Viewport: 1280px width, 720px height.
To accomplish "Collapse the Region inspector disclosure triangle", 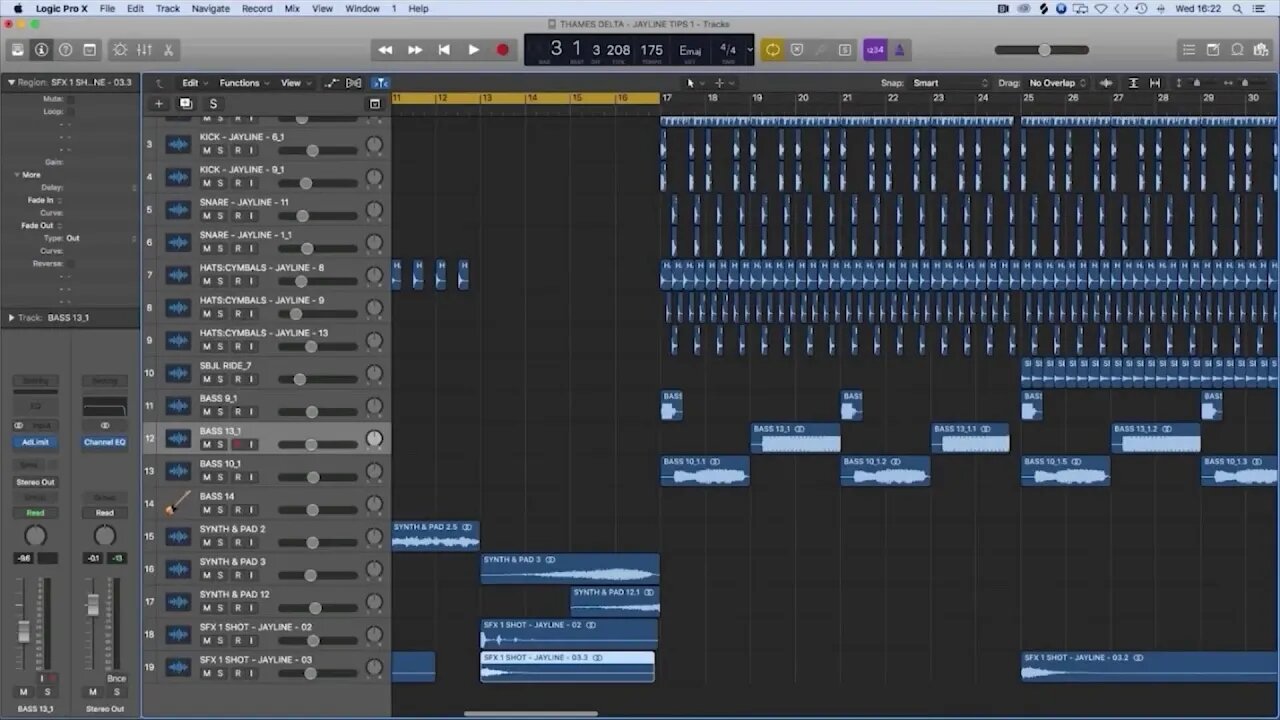I will 11,82.
